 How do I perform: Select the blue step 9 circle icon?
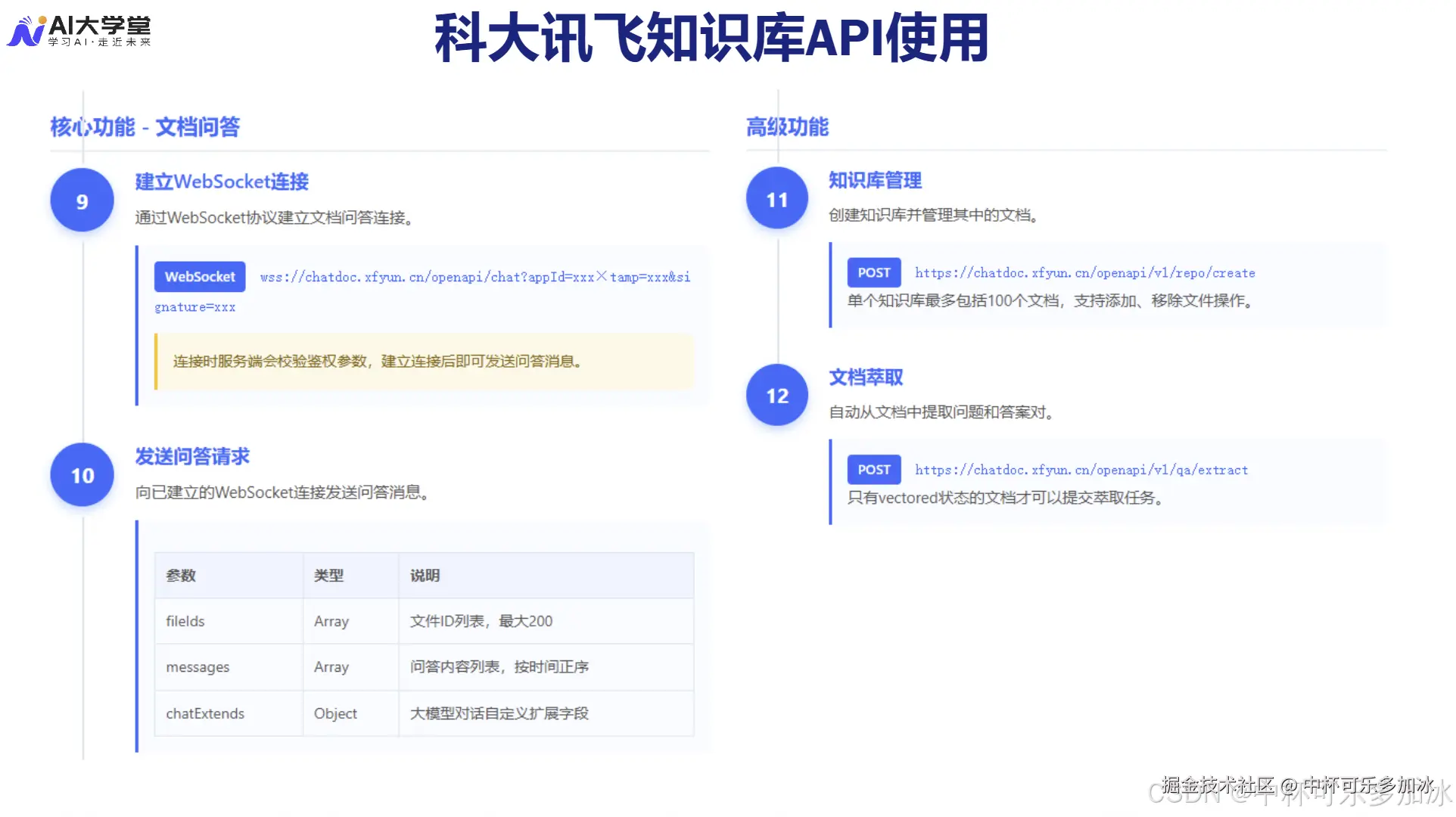pyautogui.click(x=81, y=200)
